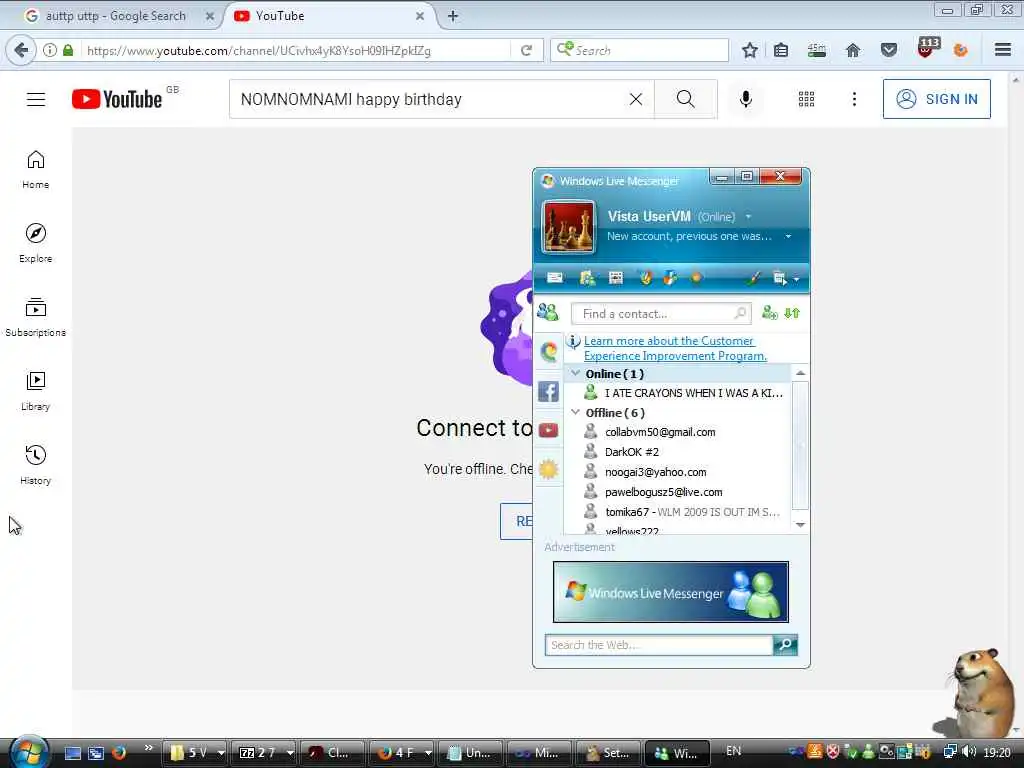This screenshot has height=768, width=1024.
Task: Open the YouTube hamburger guide menu
Action: point(36,99)
